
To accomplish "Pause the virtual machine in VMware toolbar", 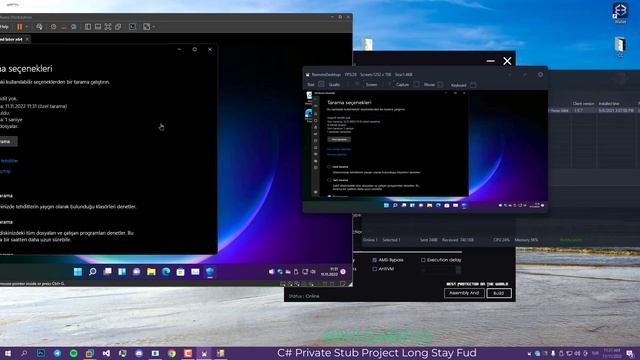I will coord(19,27).
